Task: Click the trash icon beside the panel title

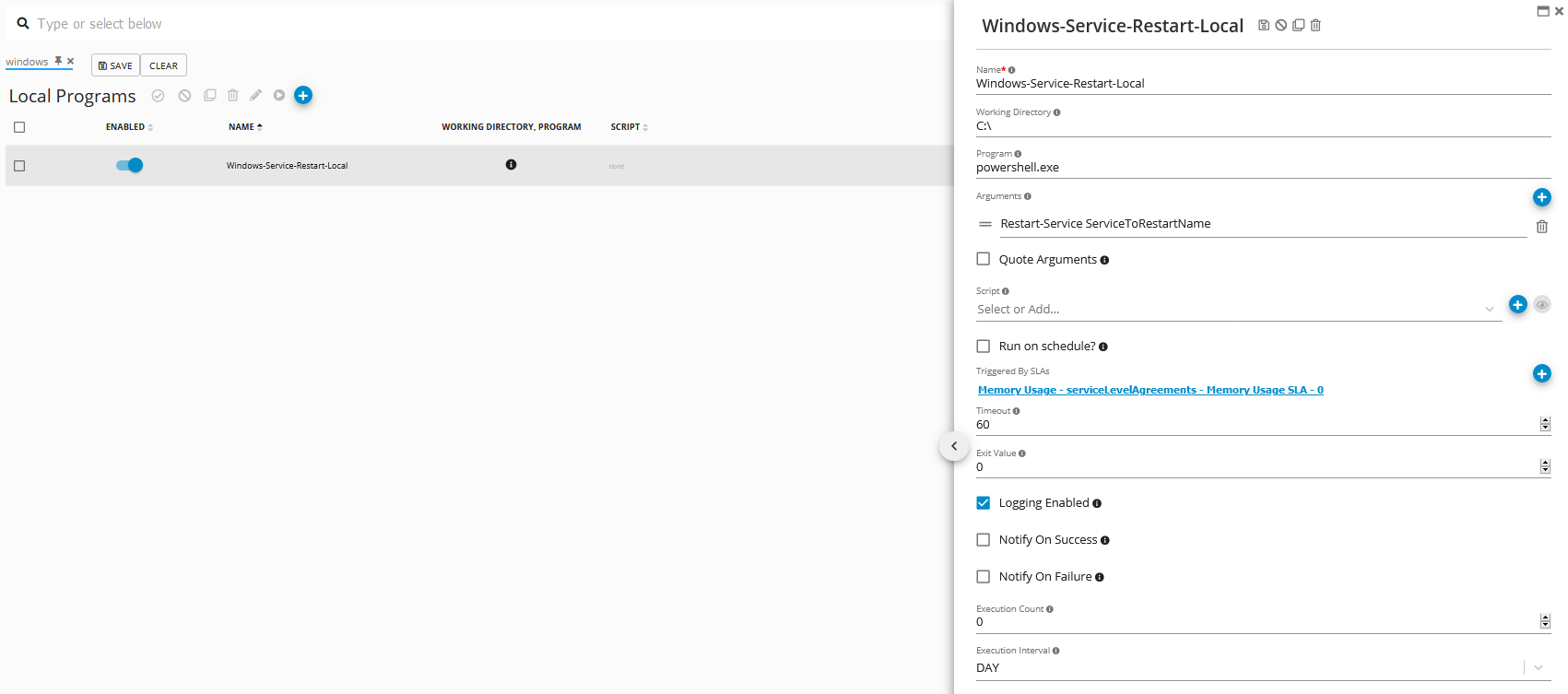Action: [1315, 26]
